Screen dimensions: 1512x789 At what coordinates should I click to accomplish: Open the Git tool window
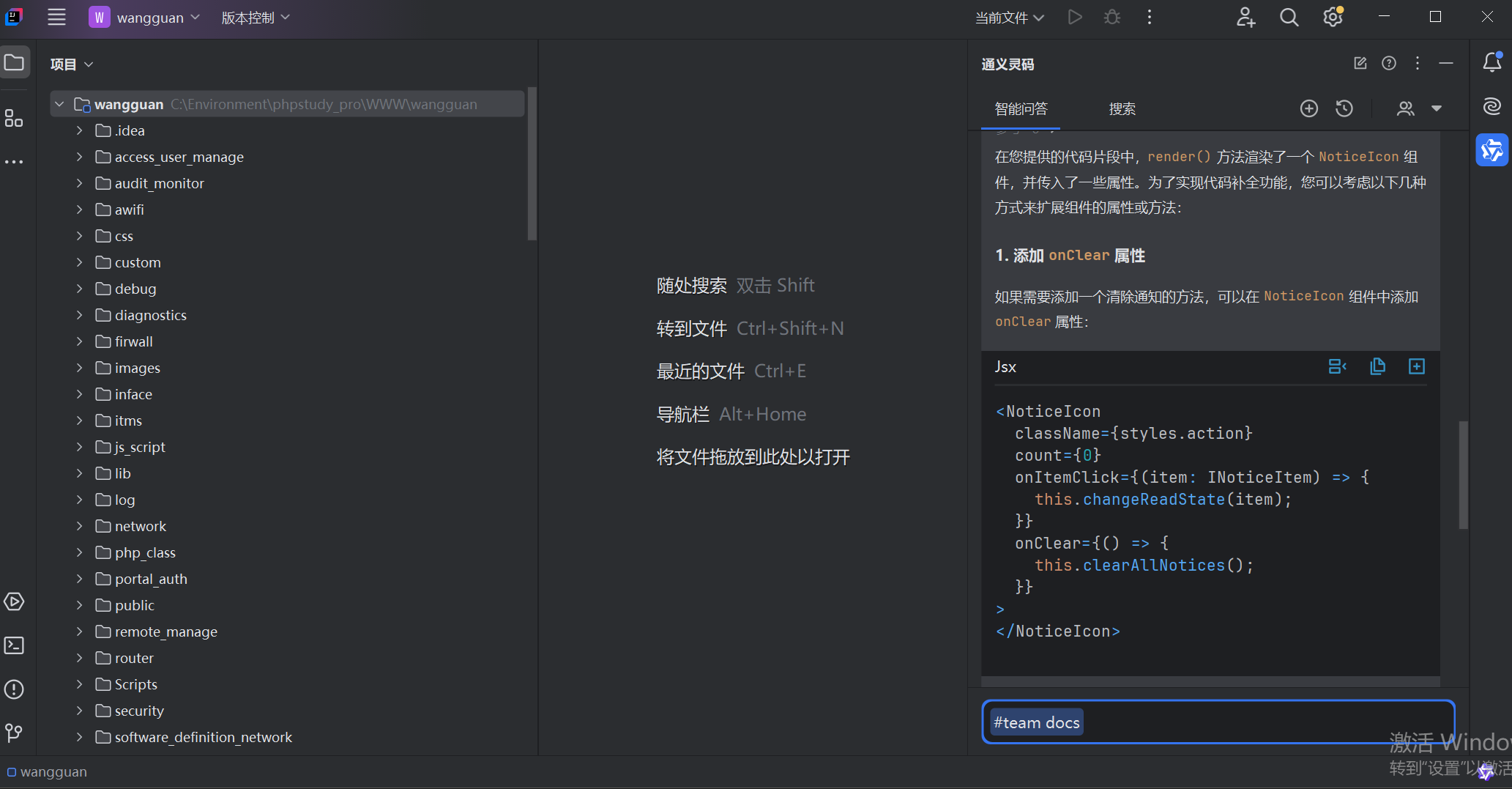point(14,733)
